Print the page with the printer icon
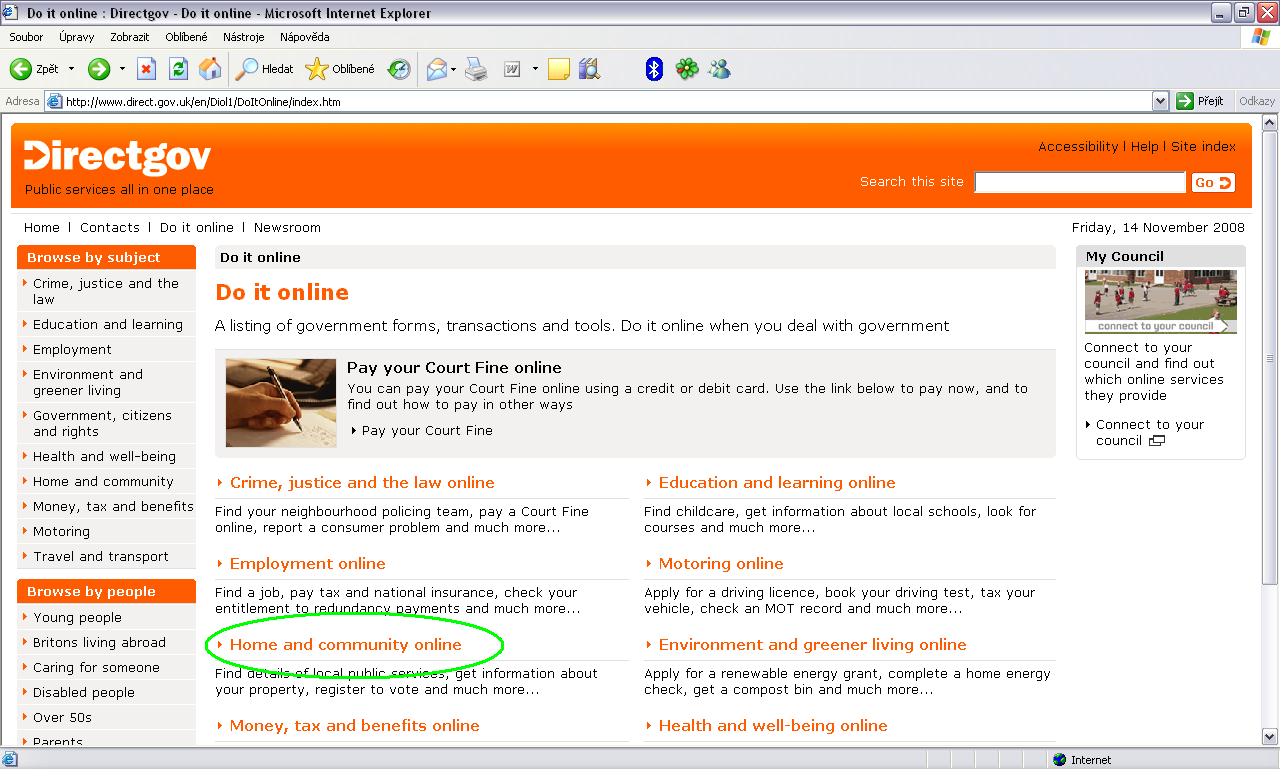This screenshot has width=1284, height=769. pyautogui.click(x=476, y=69)
